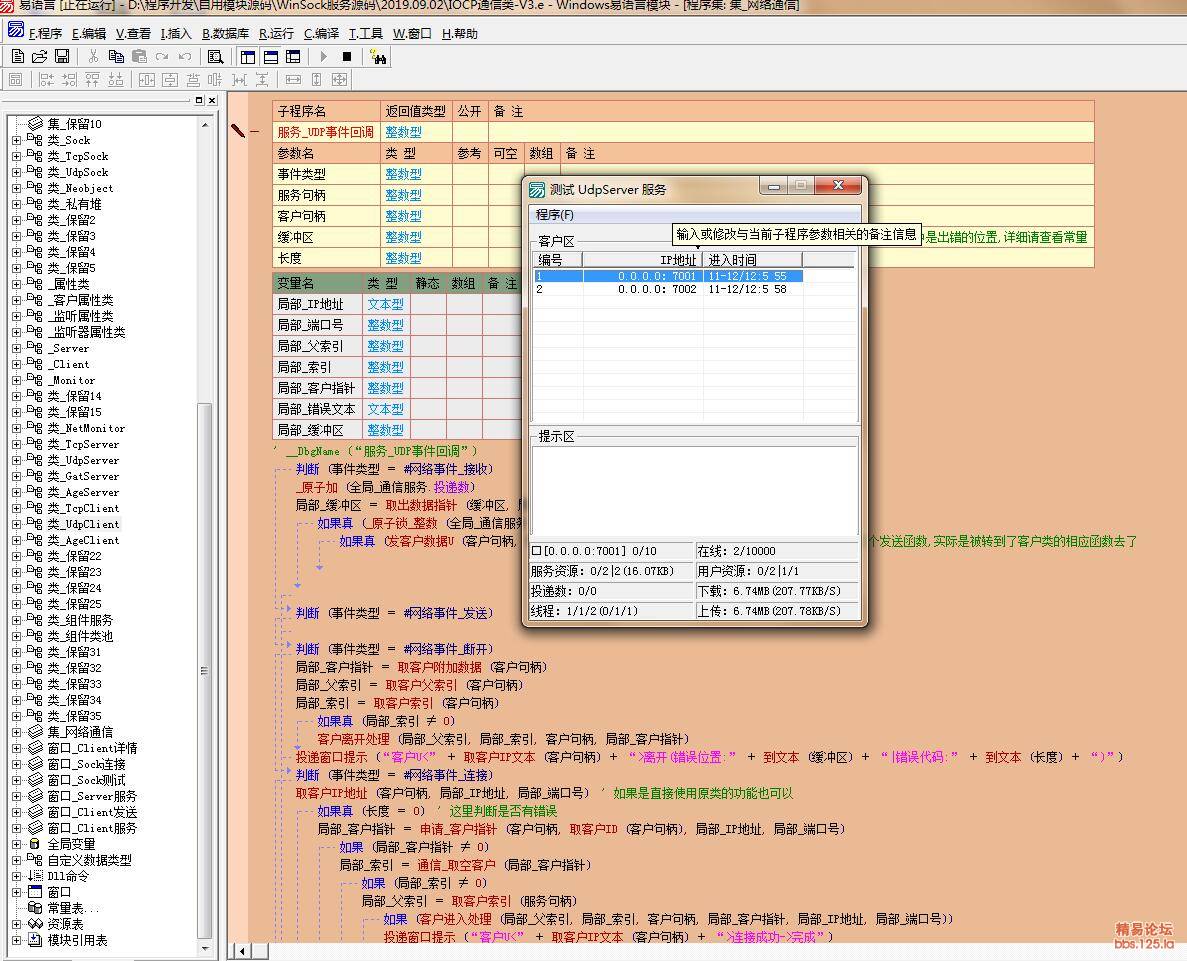Click the Save floppy disk icon
Viewport: 1187px width, 961px height.
click(x=62, y=56)
